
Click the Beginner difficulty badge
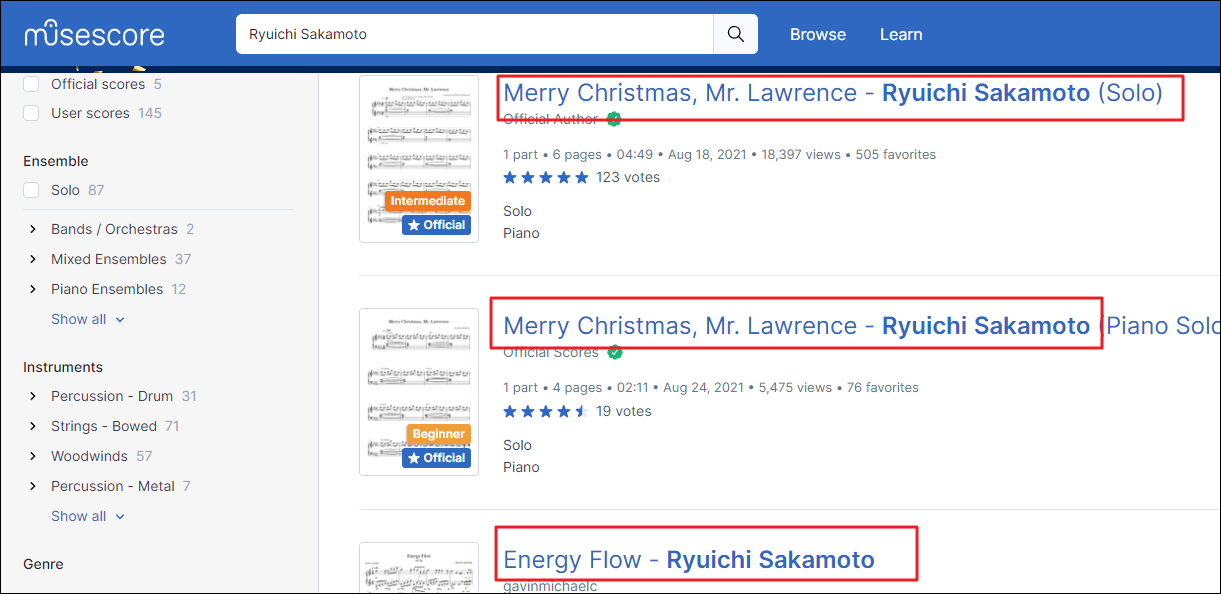click(439, 434)
